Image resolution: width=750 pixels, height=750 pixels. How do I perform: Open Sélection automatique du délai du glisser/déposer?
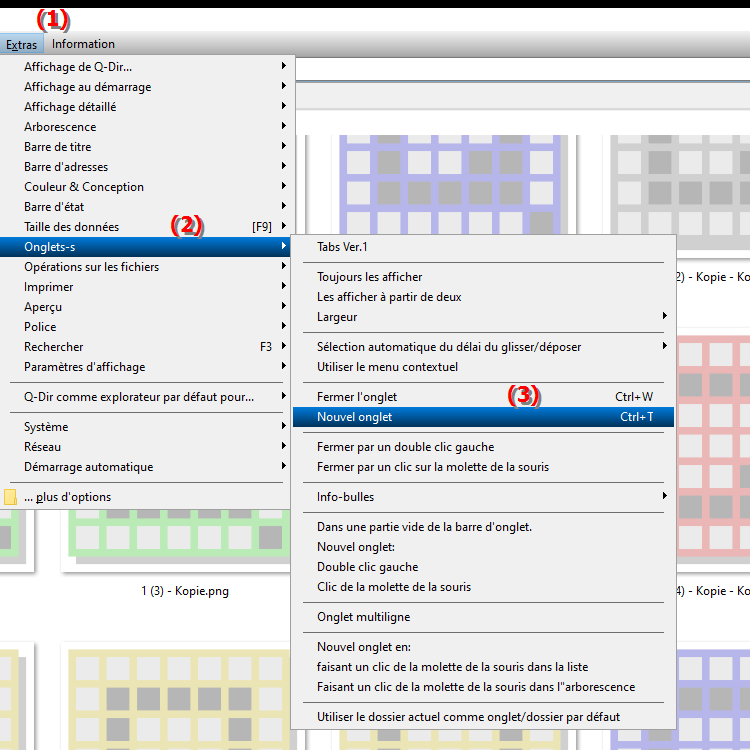pos(484,347)
